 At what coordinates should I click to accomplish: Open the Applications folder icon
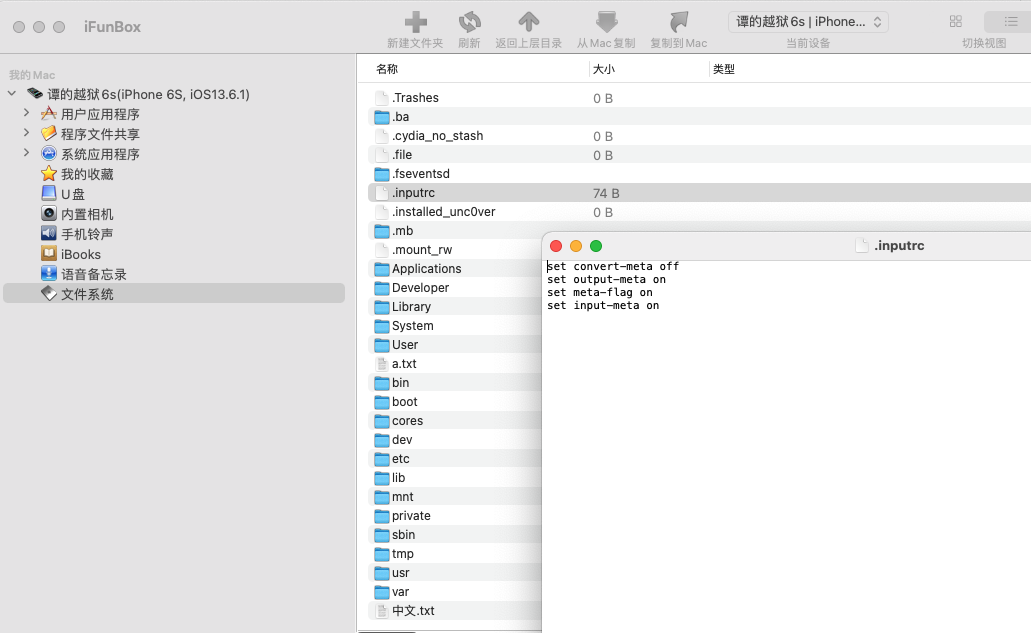(x=381, y=270)
